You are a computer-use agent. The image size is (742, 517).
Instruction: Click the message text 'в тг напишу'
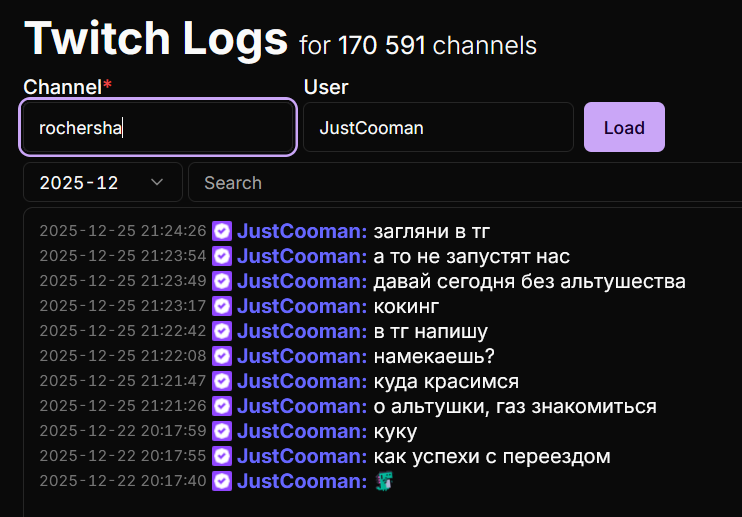[431, 332]
